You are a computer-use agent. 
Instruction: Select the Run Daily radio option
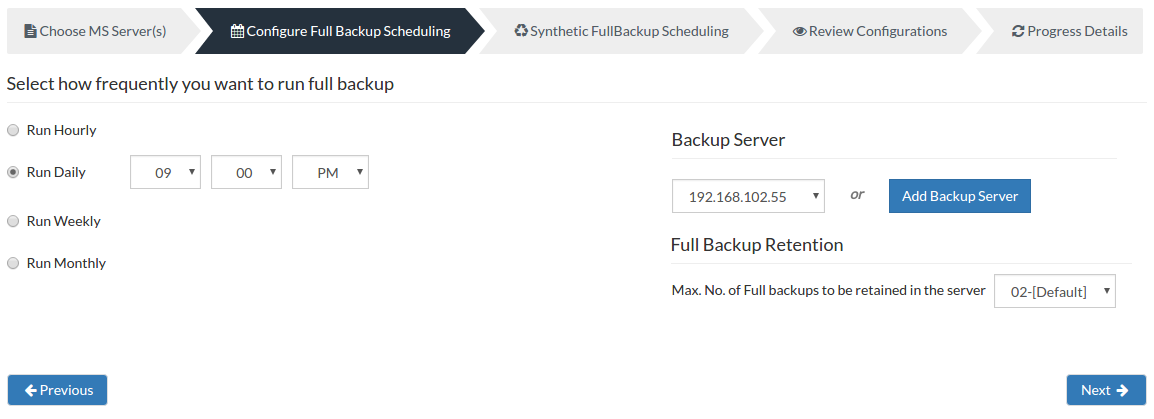tap(13, 172)
